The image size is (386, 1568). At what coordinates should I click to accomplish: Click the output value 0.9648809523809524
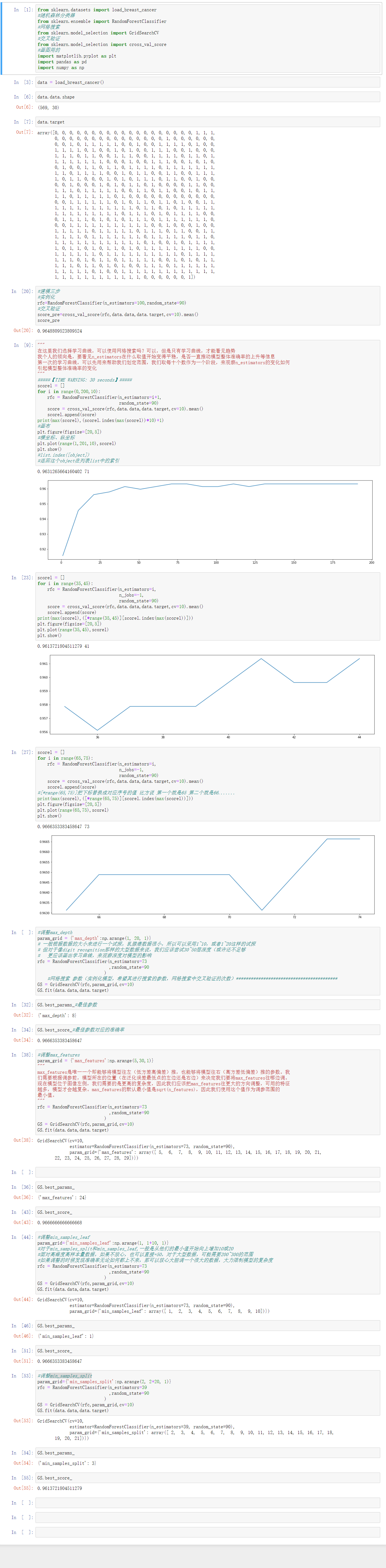click(60, 331)
